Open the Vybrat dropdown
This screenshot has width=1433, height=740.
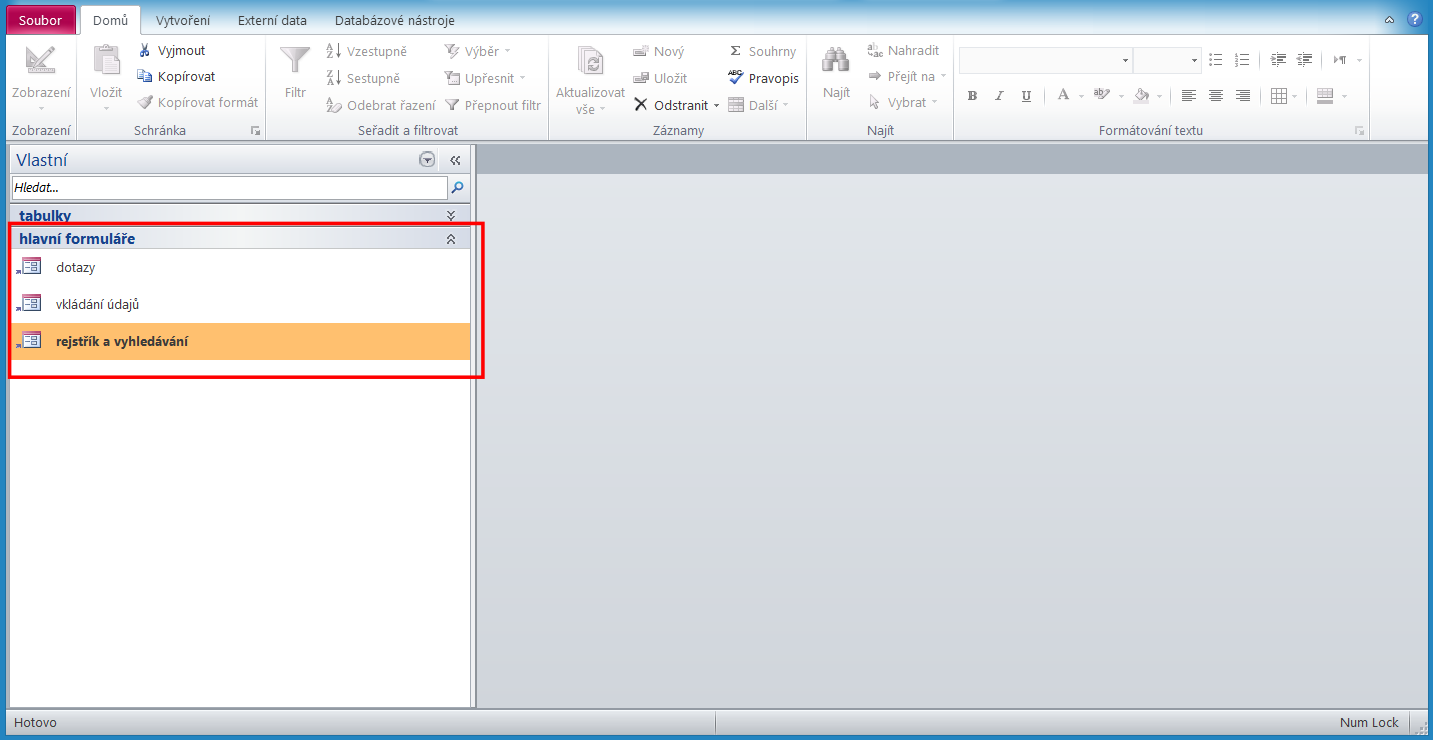coord(903,102)
